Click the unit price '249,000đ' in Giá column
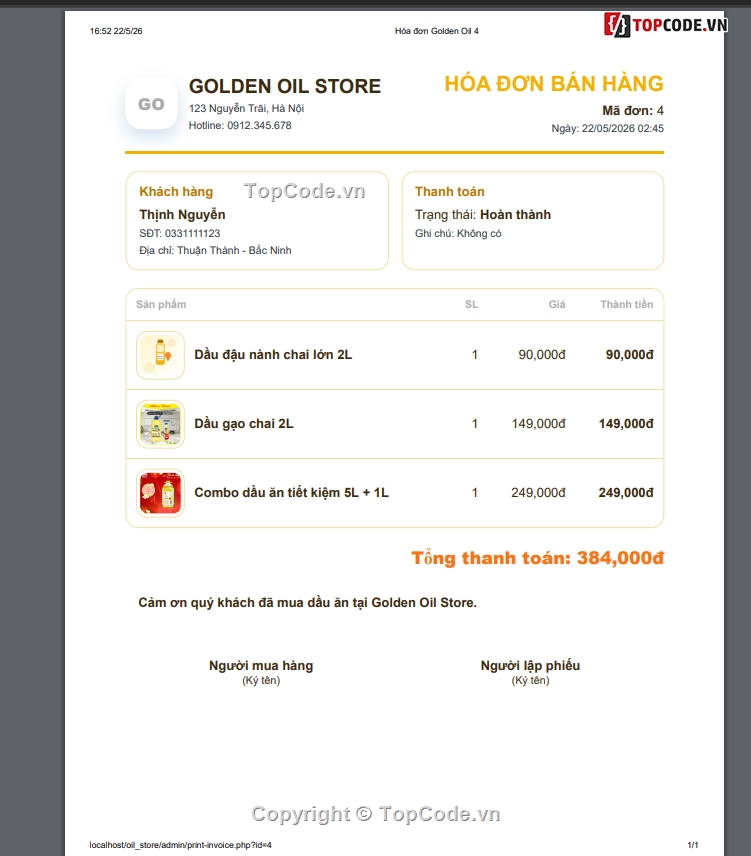 pyautogui.click(x=538, y=492)
